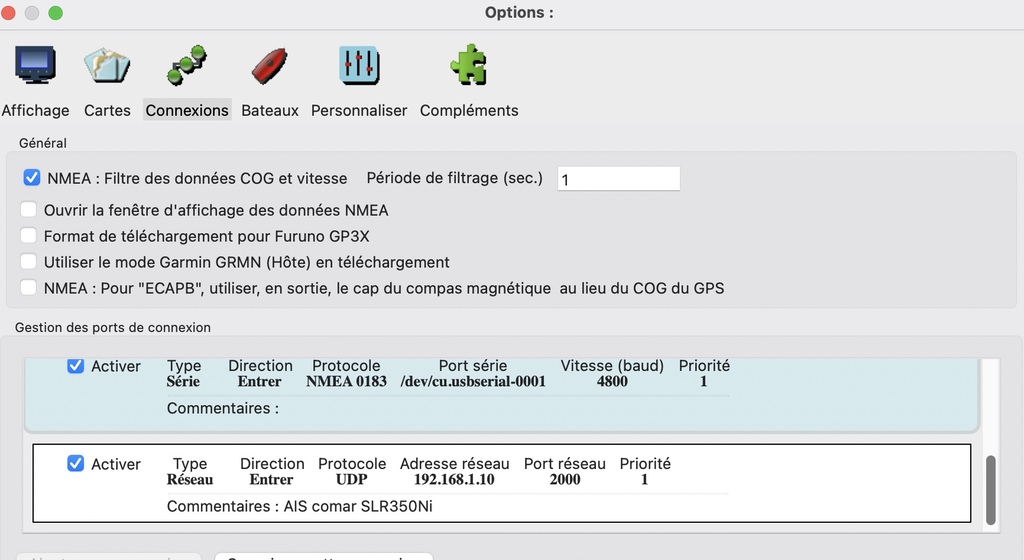1024x560 pixels.
Task: Select the AIS comar SLR350Ni connection entry
Action: coord(502,483)
